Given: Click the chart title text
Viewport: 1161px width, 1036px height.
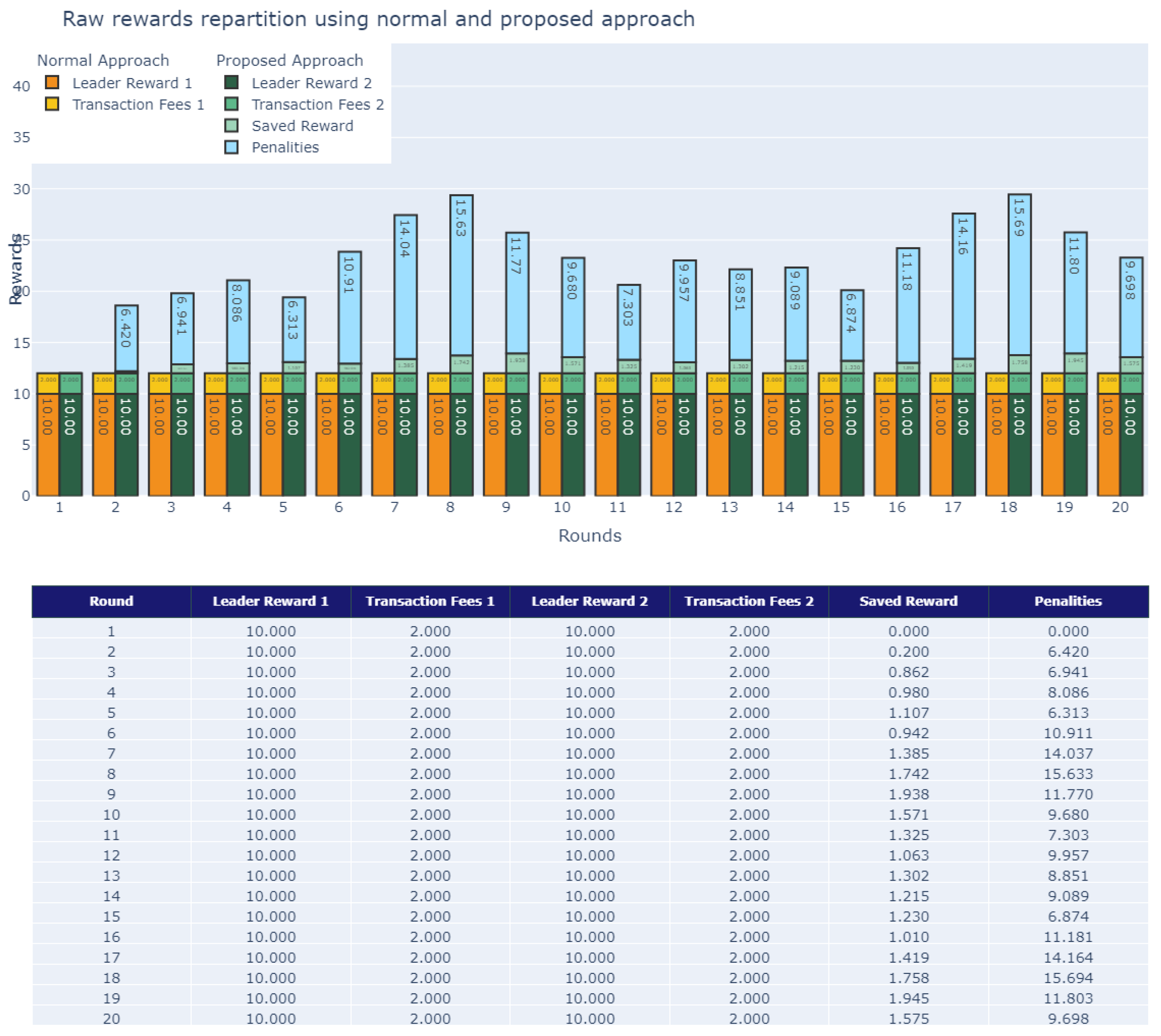Looking at the screenshot, I should pyautogui.click(x=378, y=19).
